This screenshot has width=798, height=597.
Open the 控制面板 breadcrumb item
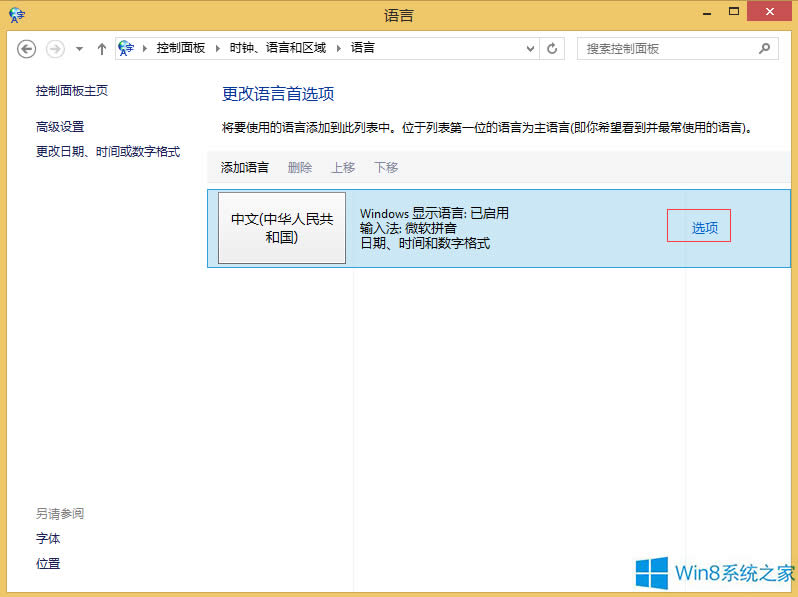pyautogui.click(x=181, y=48)
